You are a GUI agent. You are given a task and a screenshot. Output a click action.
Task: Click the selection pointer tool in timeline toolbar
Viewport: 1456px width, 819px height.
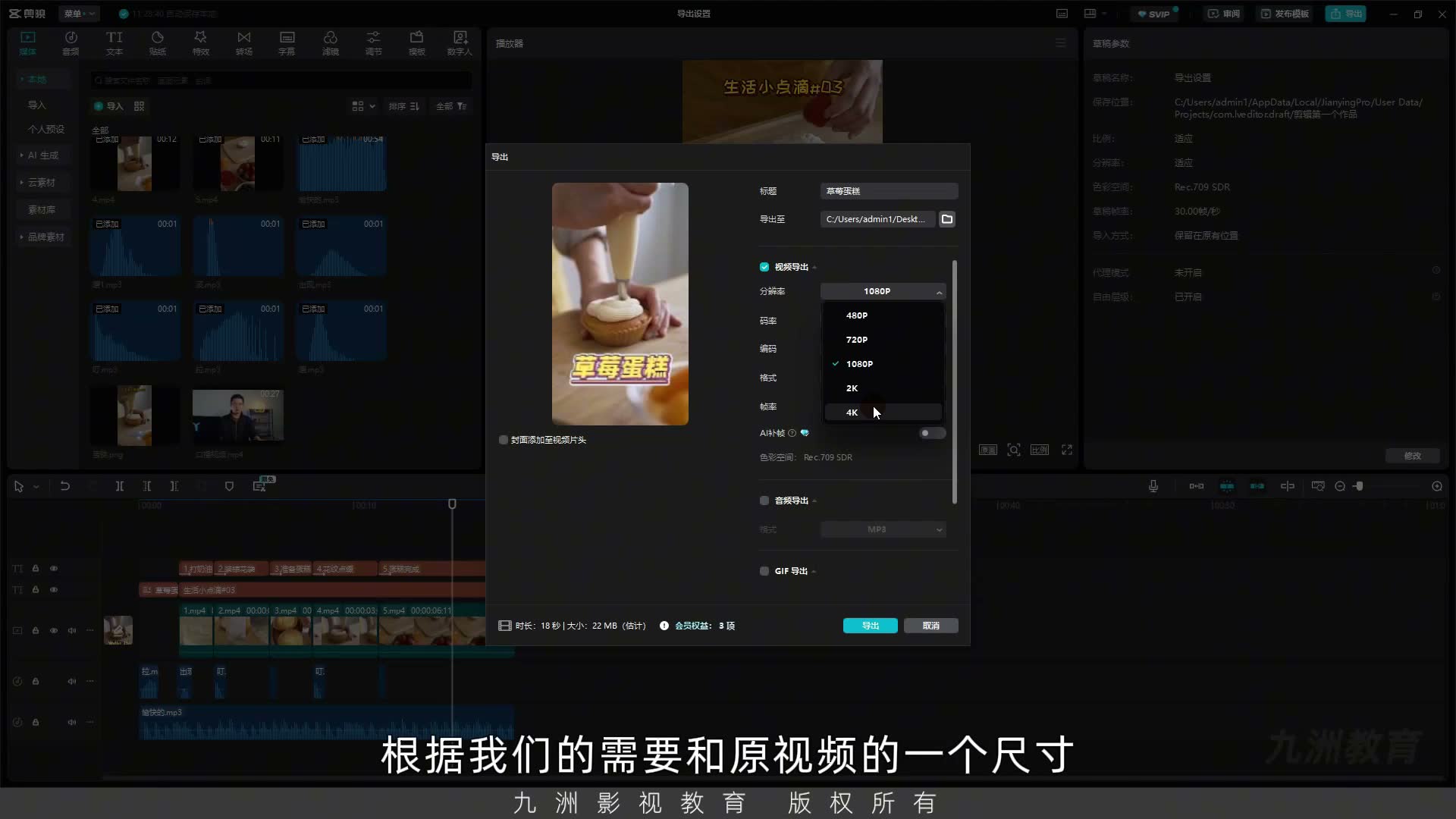tap(19, 486)
